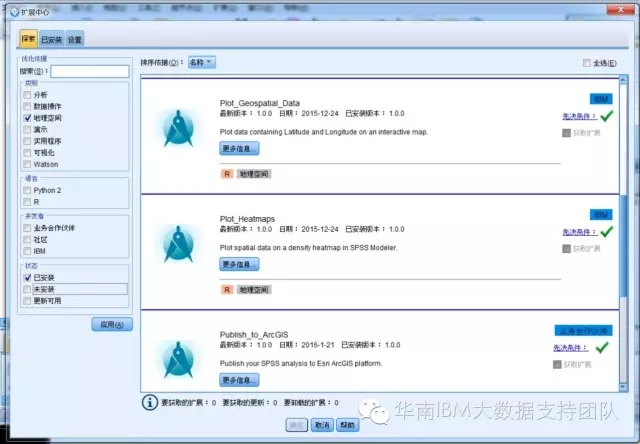This screenshot has height=444, width=640.
Task: Open 先决条件 link for Plot_Heatmaps
Action: [x=580, y=232]
